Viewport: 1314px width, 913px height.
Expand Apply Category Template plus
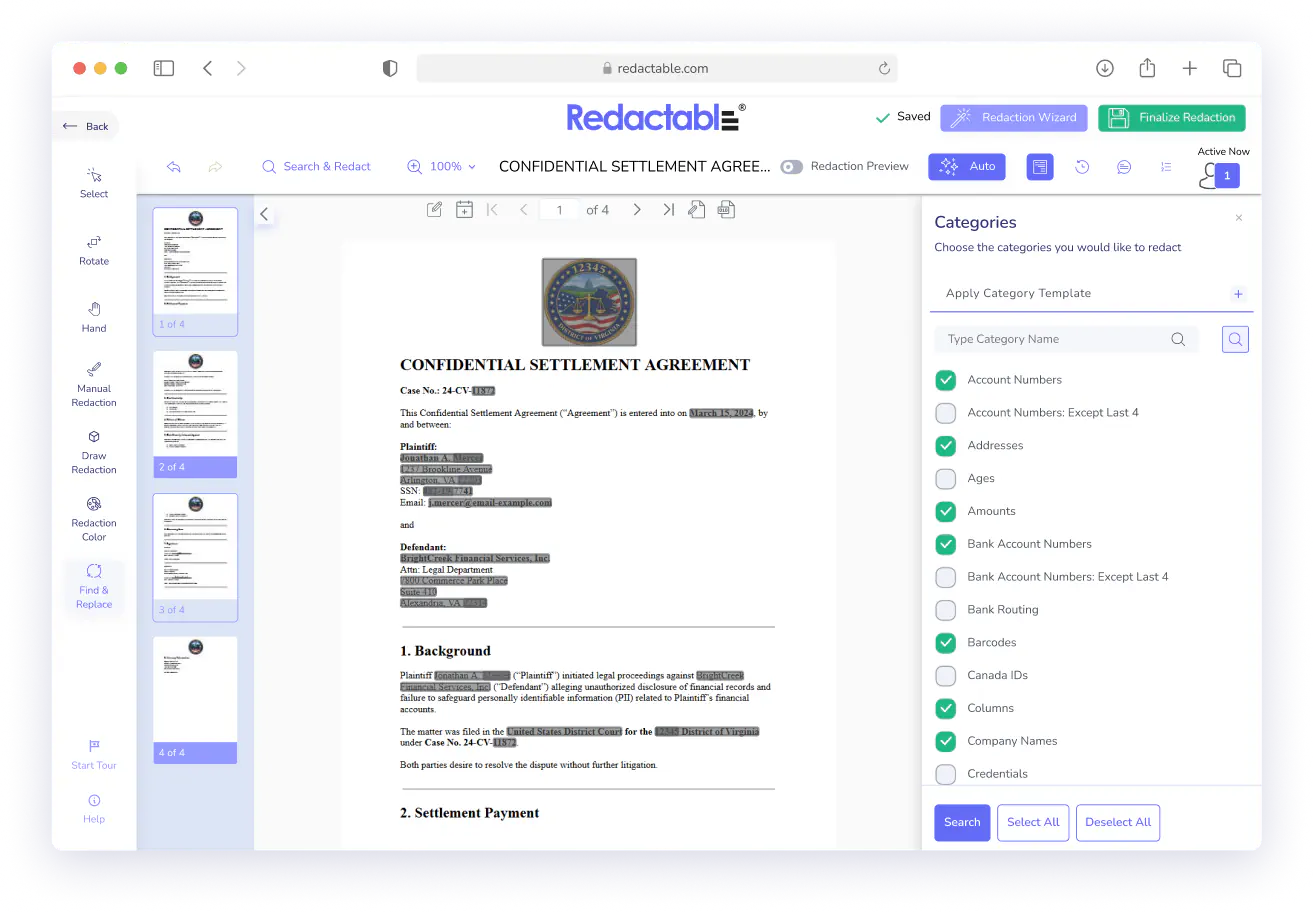[x=1238, y=294]
